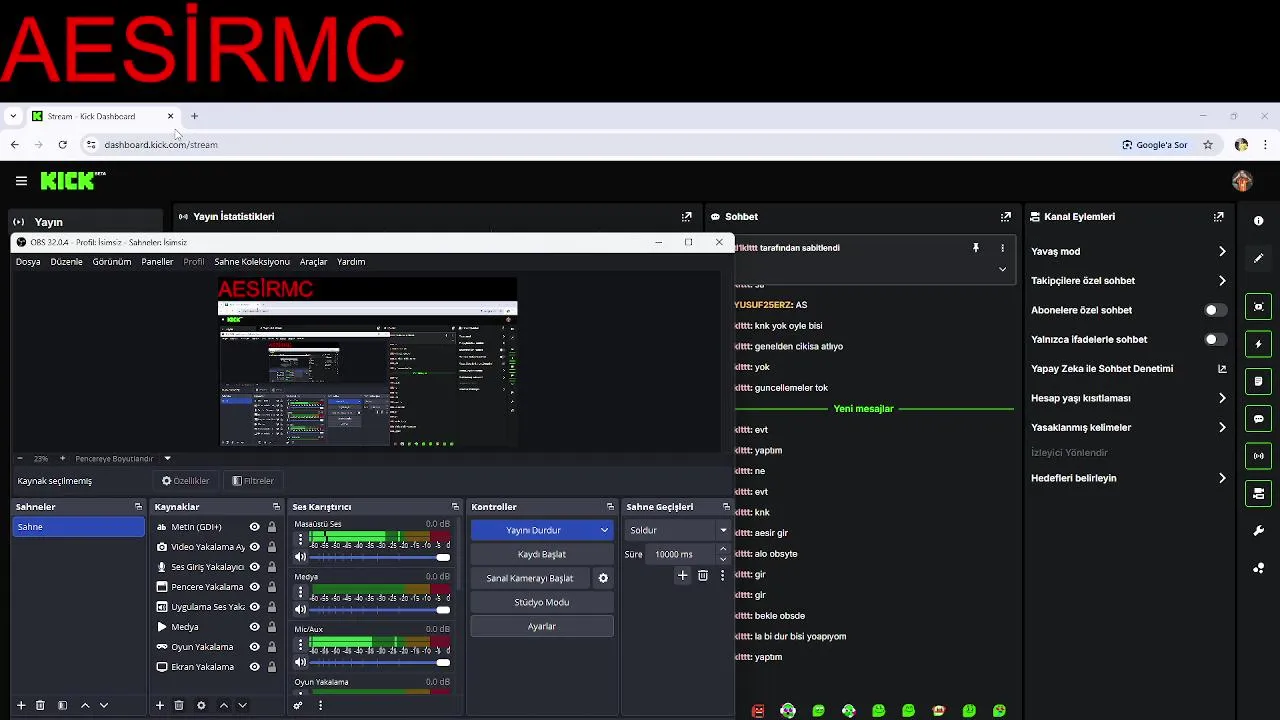1280x720 pixels.
Task: Pop out the Sohbet panel
Action: point(1005,217)
